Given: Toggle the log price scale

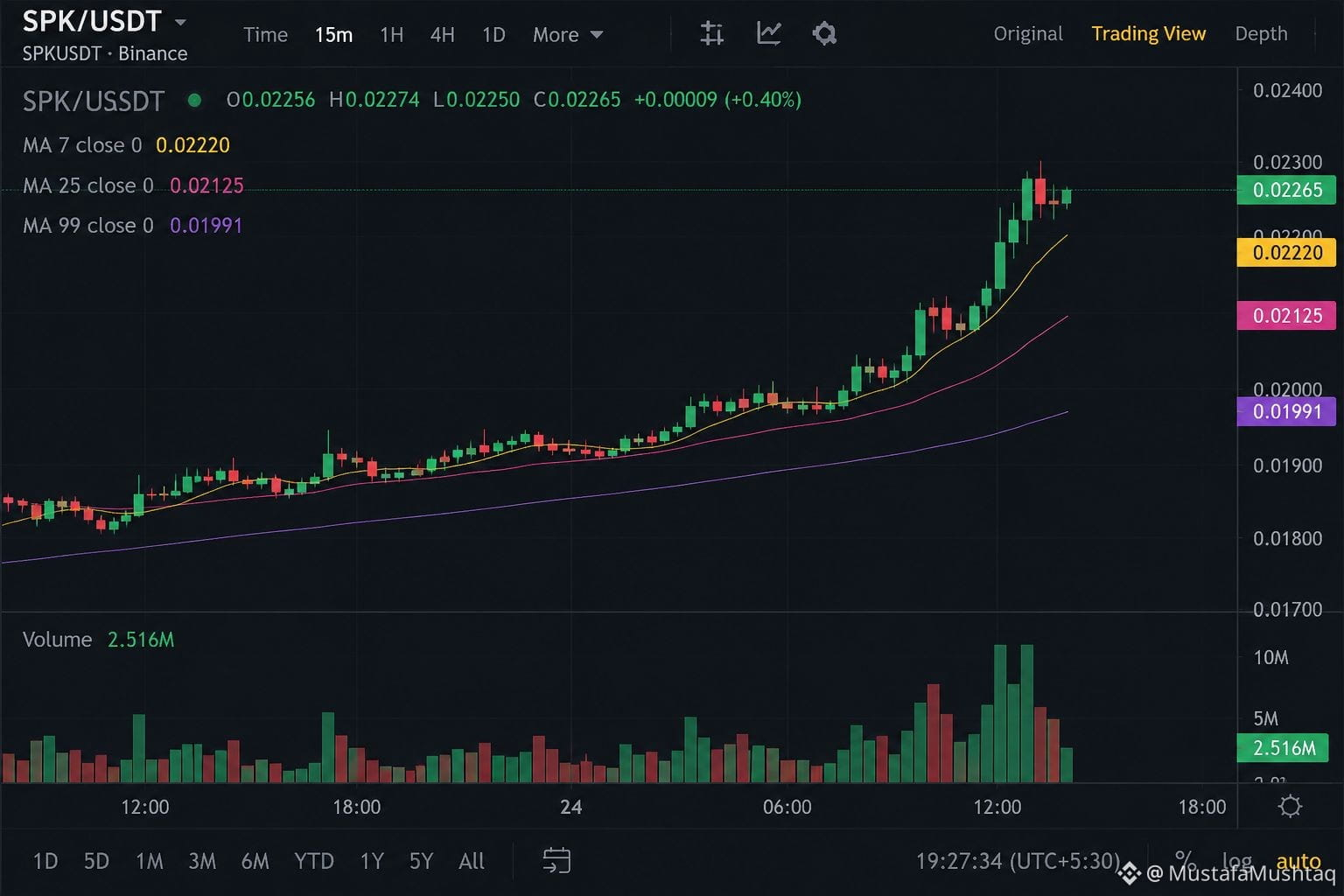Looking at the screenshot, I should click(1236, 861).
